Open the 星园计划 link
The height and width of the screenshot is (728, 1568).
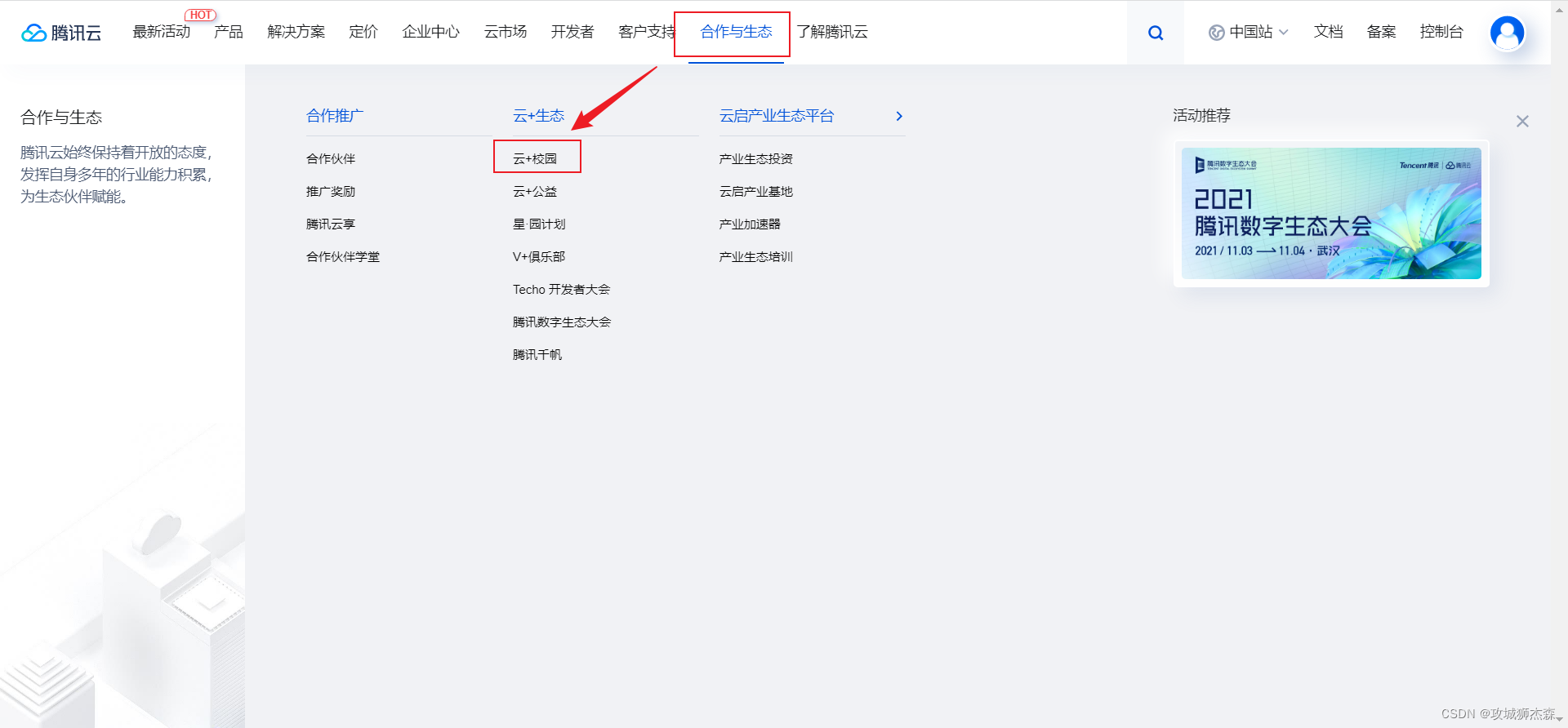(539, 224)
